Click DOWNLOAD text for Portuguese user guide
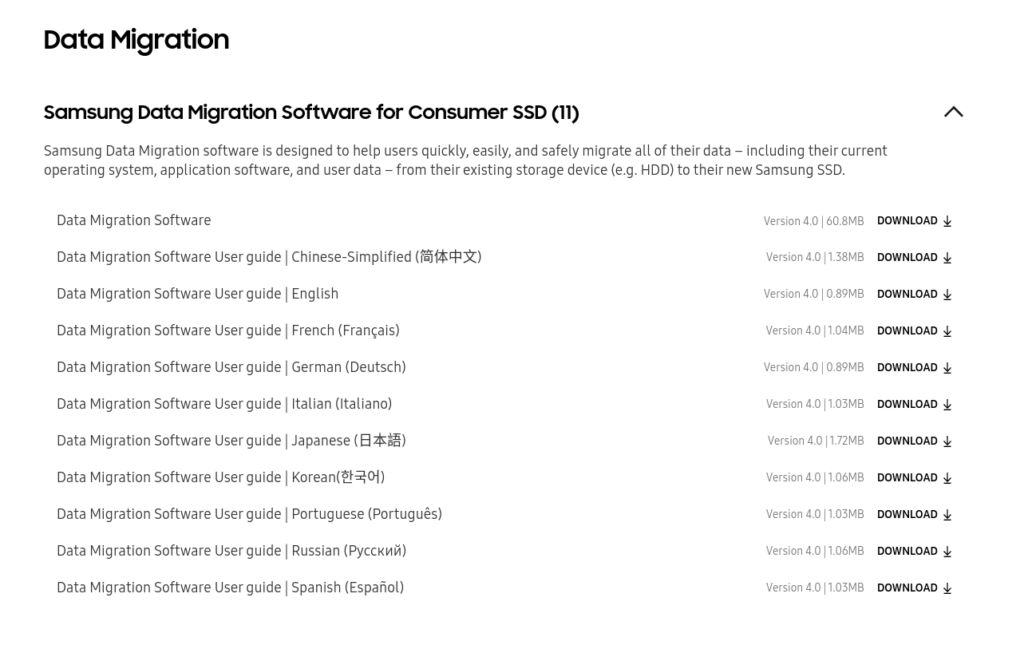The height and width of the screenshot is (645, 1024). pyautogui.click(x=907, y=514)
